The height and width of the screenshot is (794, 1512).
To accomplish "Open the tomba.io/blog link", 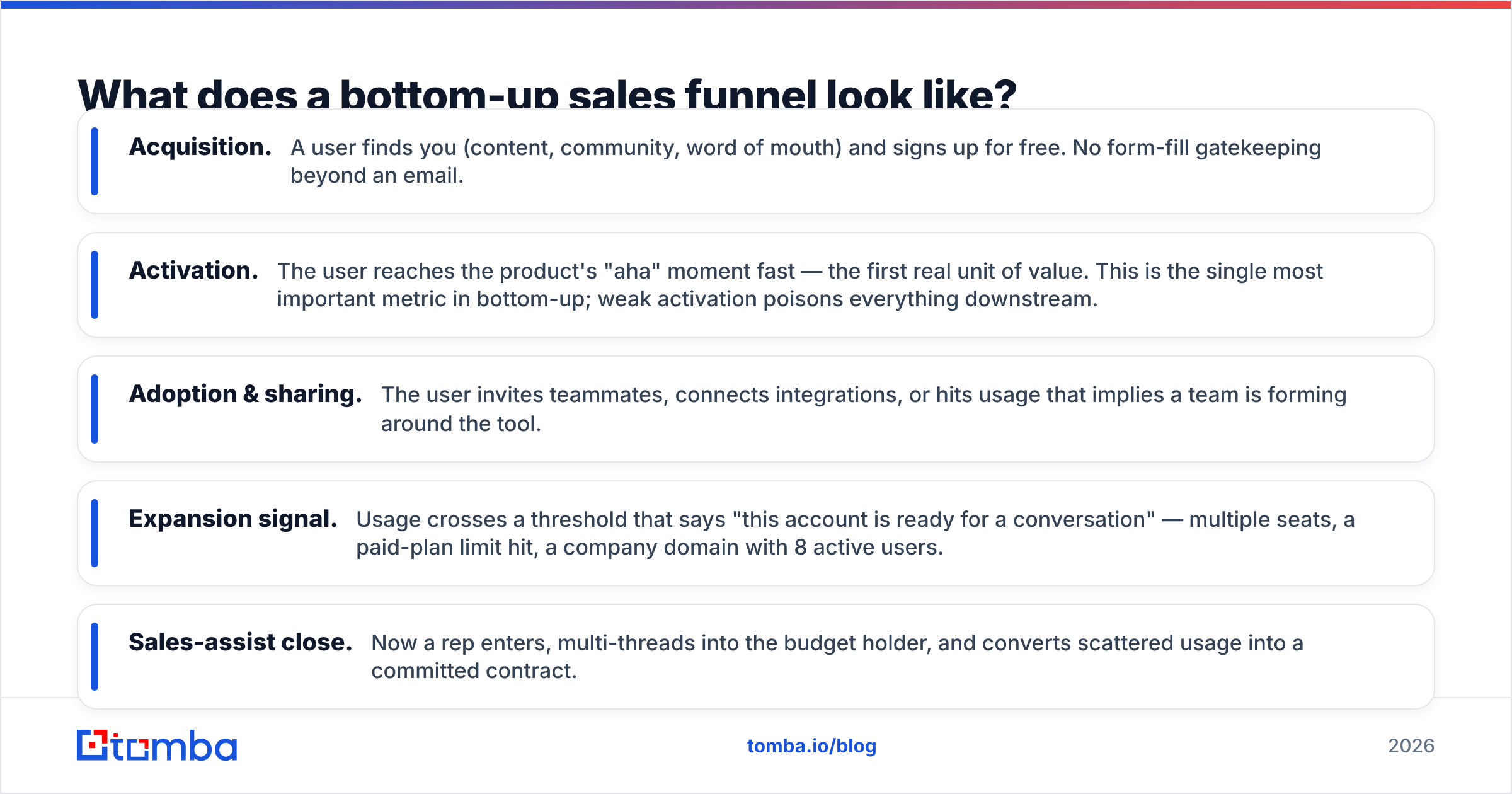I will click(x=811, y=746).
